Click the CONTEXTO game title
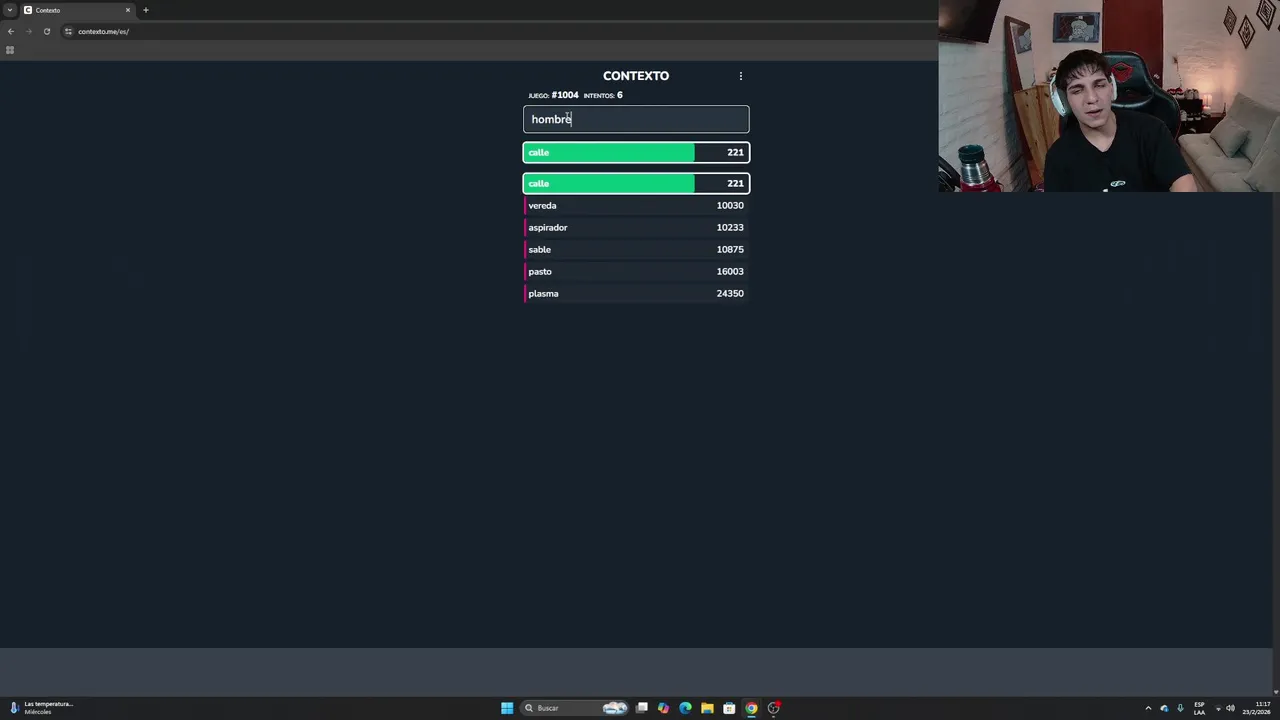Image resolution: width=1280 pixels, height=720 pixels. (x=636, y=76)
